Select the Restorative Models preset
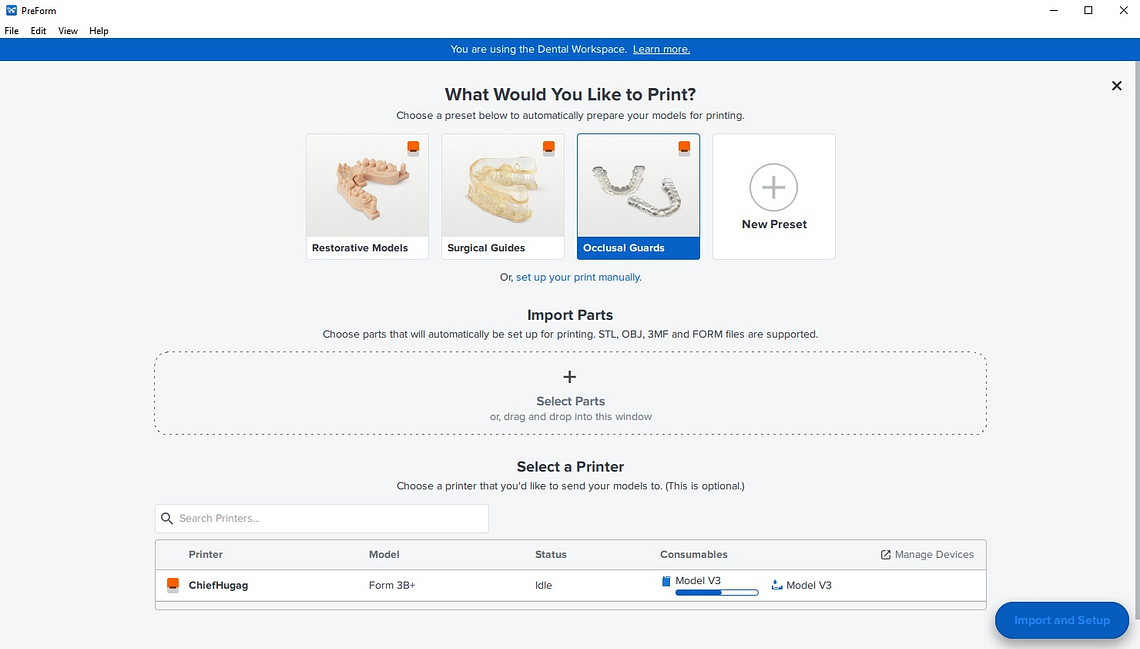Screen dimensions: 1140x649 point(367,196)
